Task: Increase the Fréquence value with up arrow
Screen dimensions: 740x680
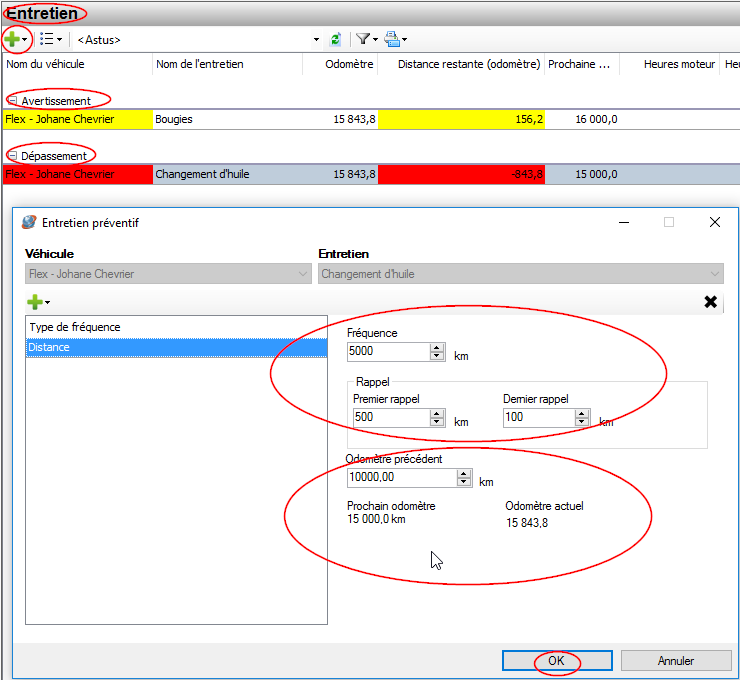Action: [436, 348]
